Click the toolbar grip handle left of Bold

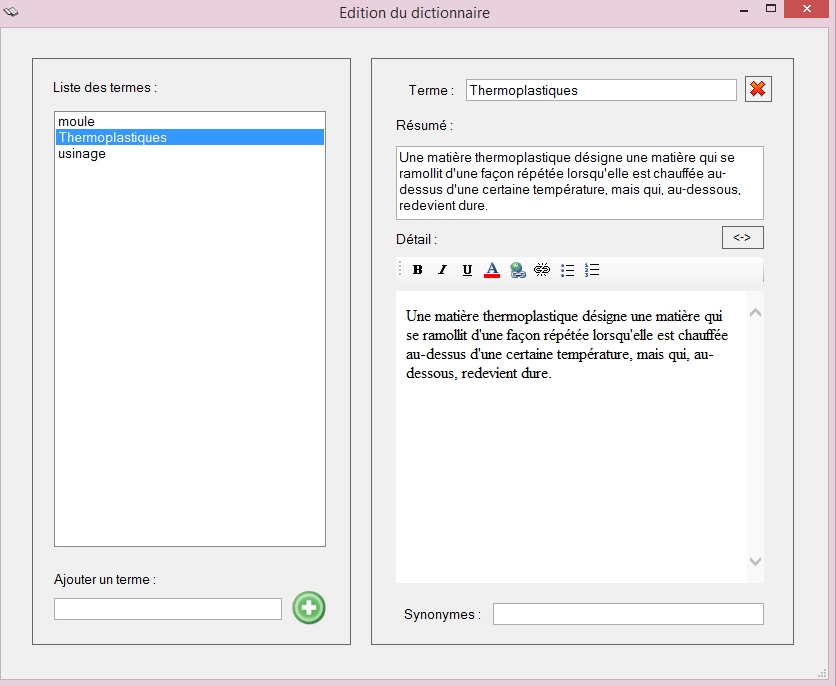coord(400,269)
